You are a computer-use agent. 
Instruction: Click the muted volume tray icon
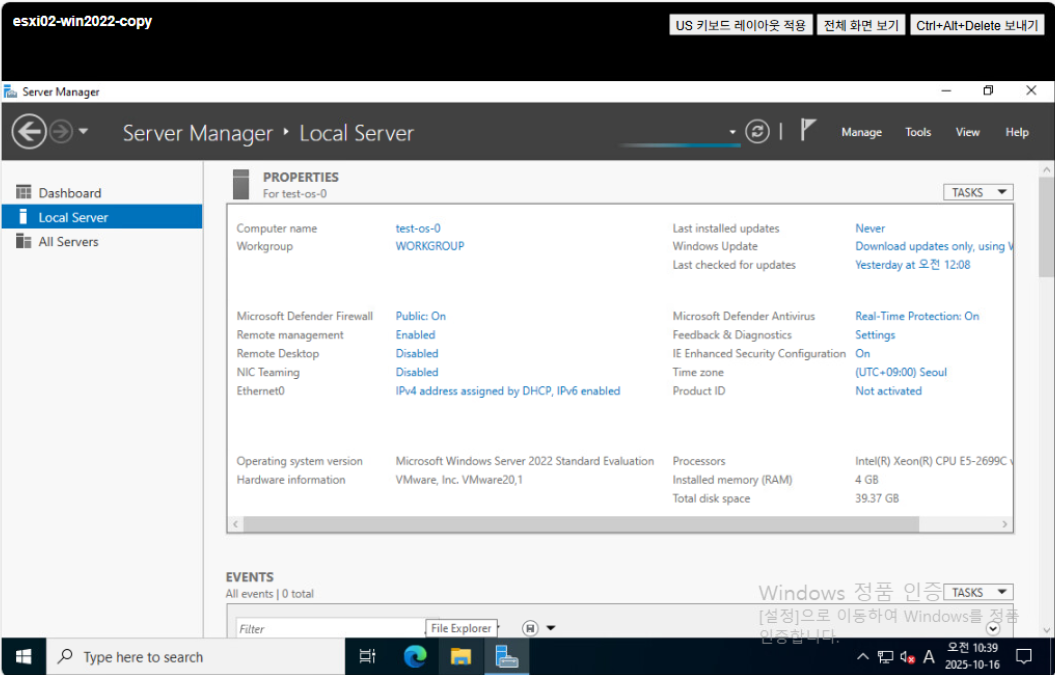click(x=907, y=657)
